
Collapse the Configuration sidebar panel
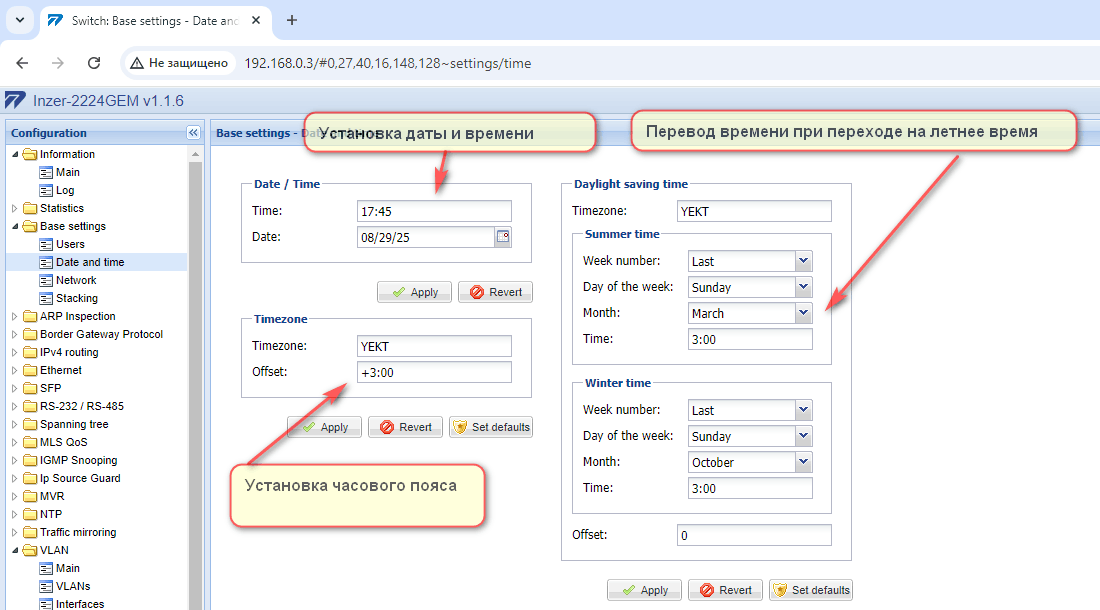193,133
